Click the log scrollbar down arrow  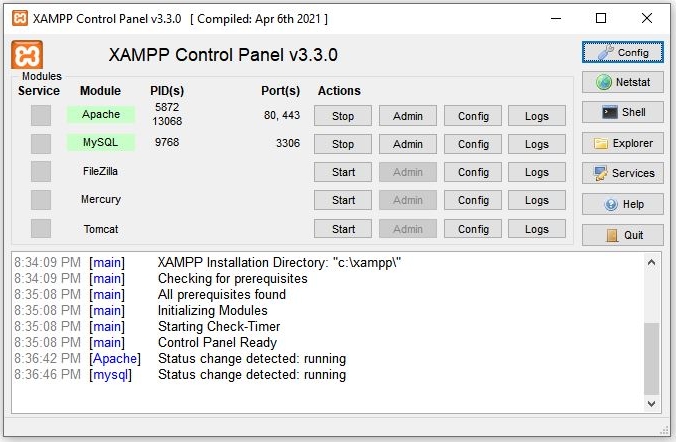point(651,404)
